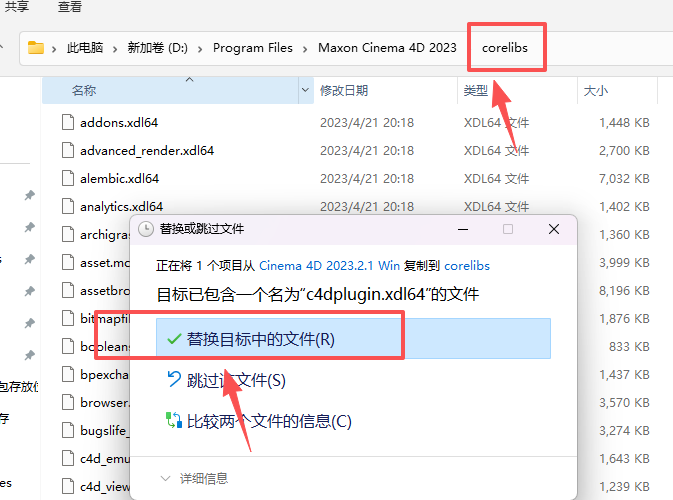The image size is (673, 500).
Task: Click the folder icon in address bar
Action: click(x=36, y=48)
